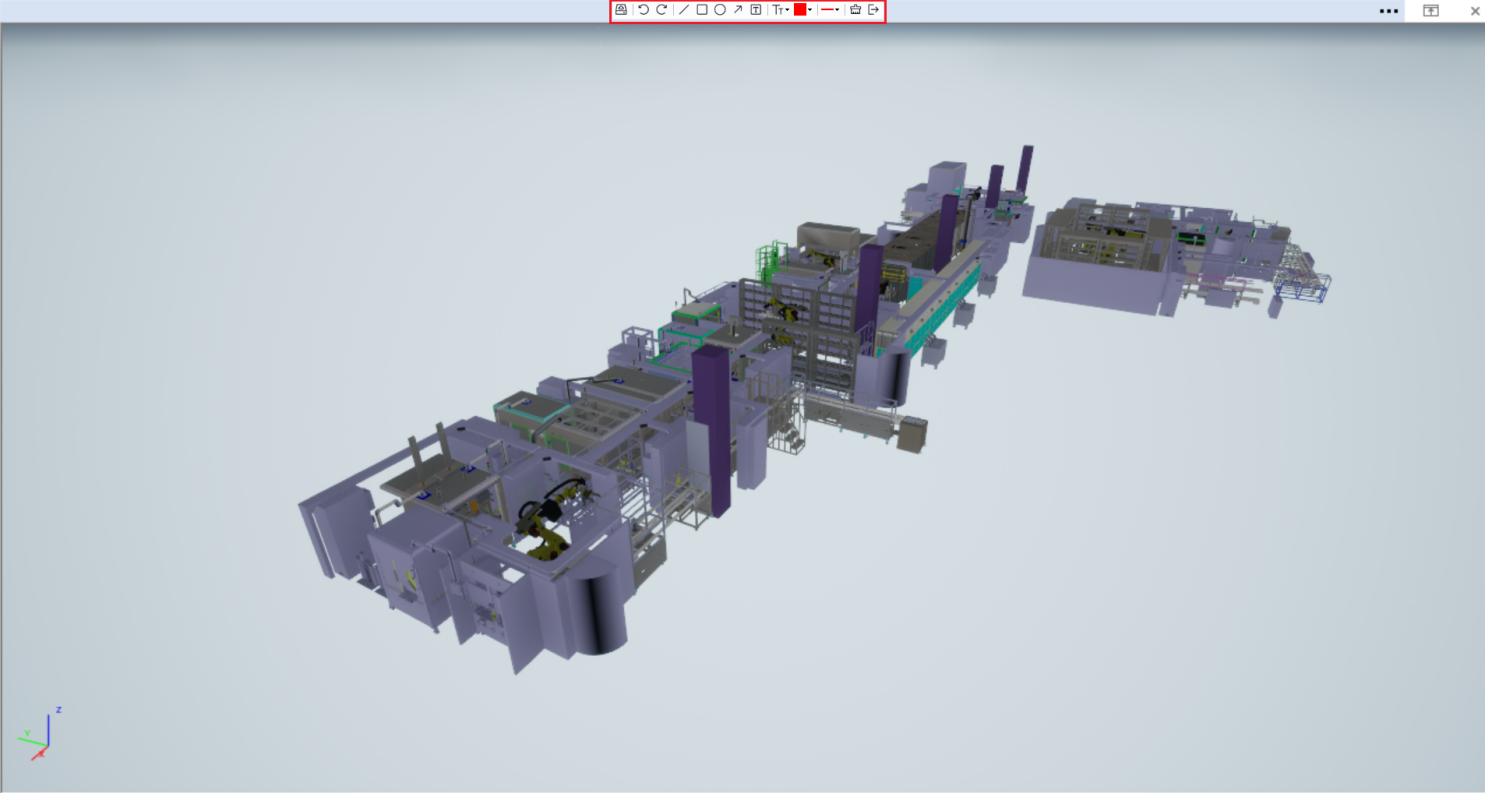Click the XYZ axis gizmo
The width and height of the screenshot is (1485, 793).
pyautogui.click(x=42, y=735)
